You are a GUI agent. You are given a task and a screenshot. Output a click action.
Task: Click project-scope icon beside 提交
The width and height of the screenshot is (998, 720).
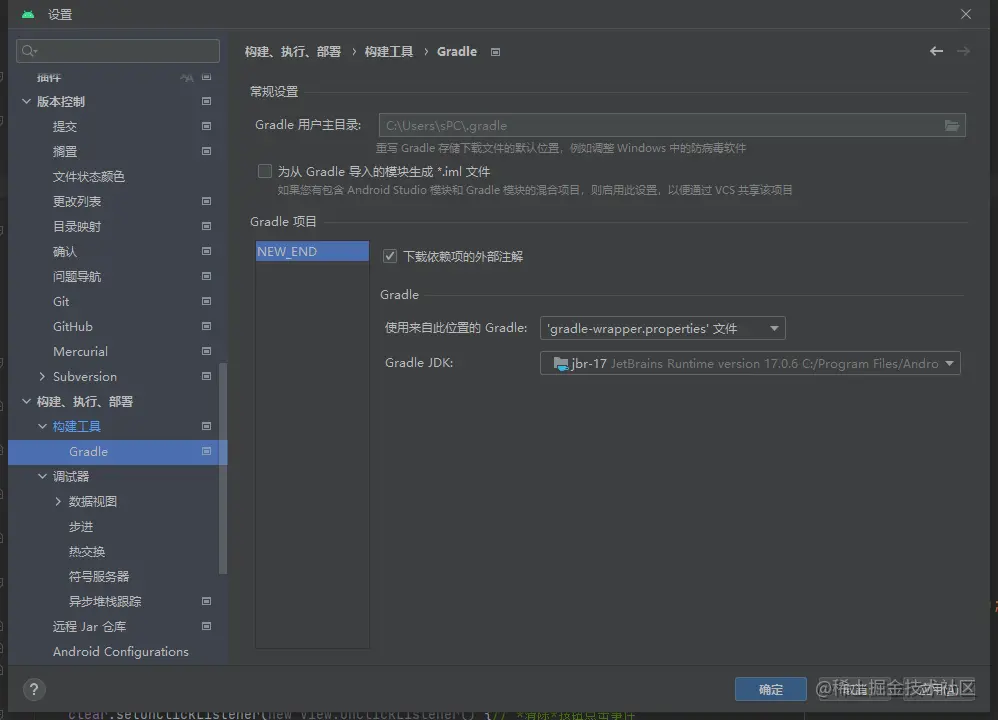pyautogui.click(x=206, y=126)
